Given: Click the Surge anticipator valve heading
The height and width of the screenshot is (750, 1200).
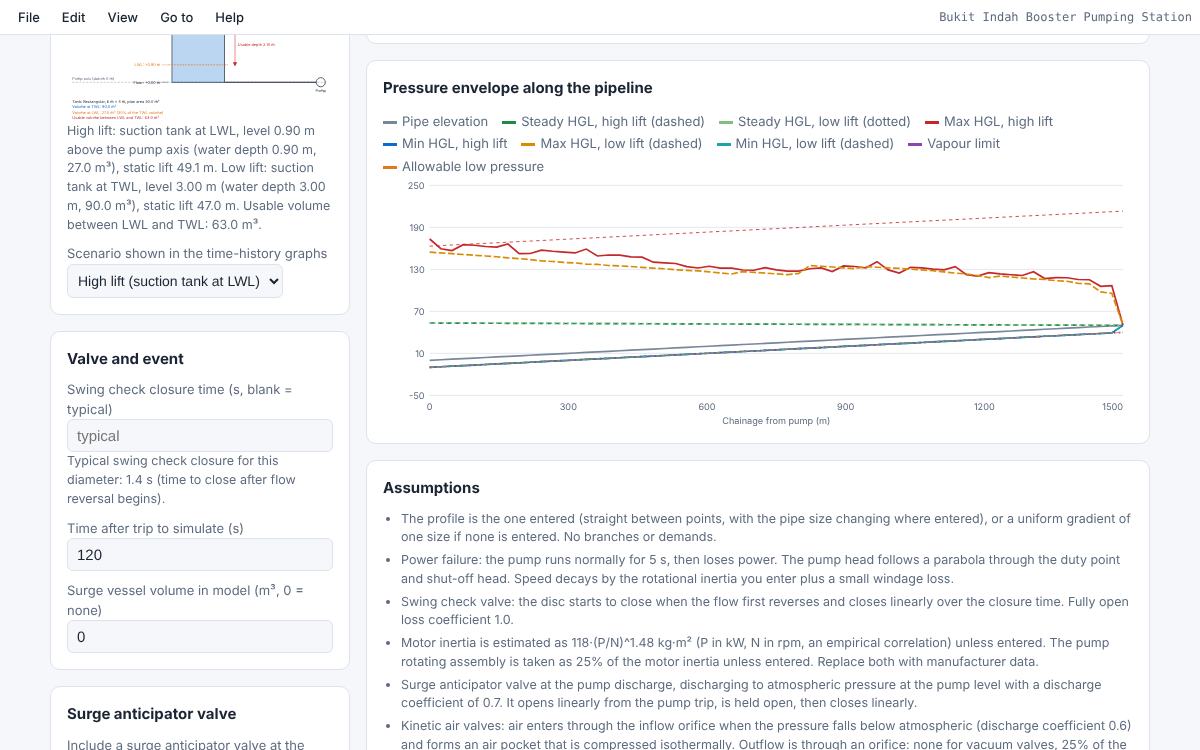Looking at the screenshot, I should [152, 714].
